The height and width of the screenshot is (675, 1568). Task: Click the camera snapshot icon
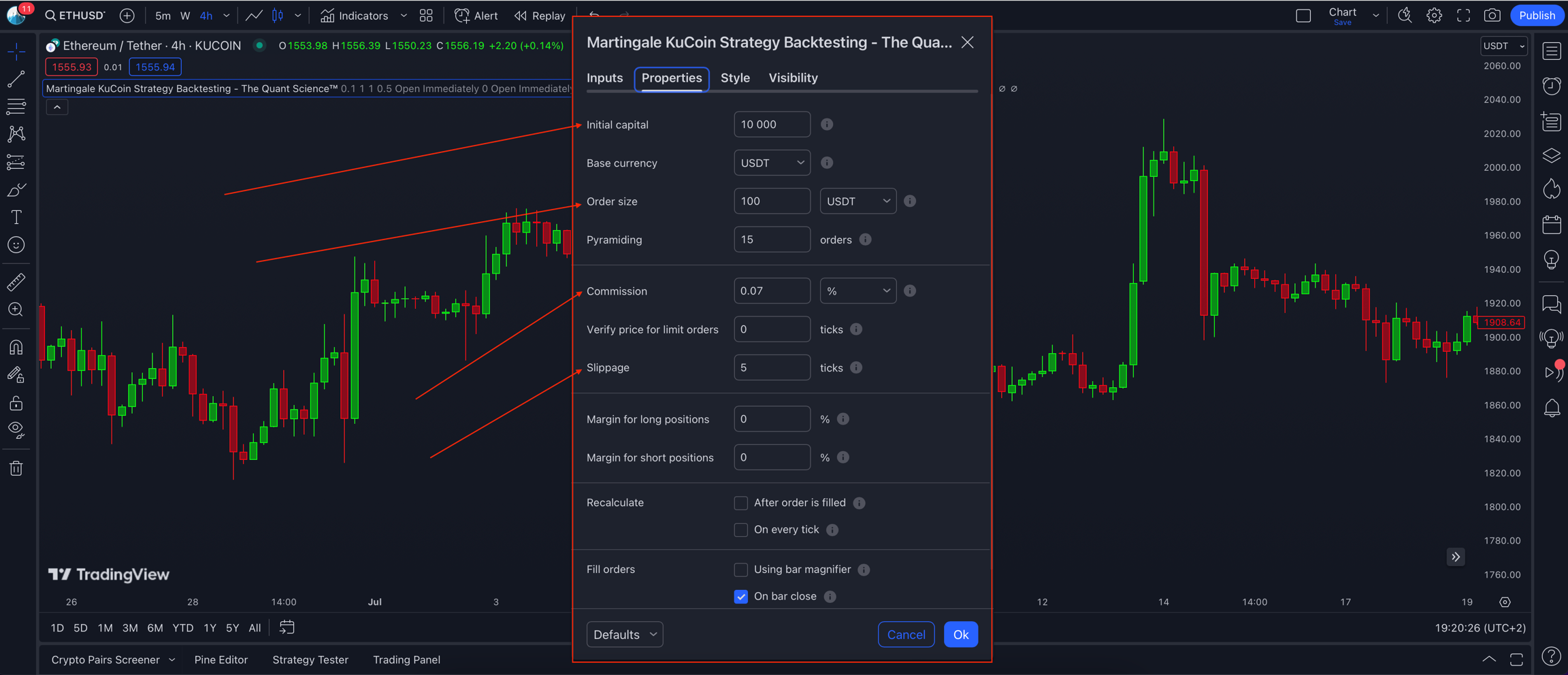[1492, 16]
